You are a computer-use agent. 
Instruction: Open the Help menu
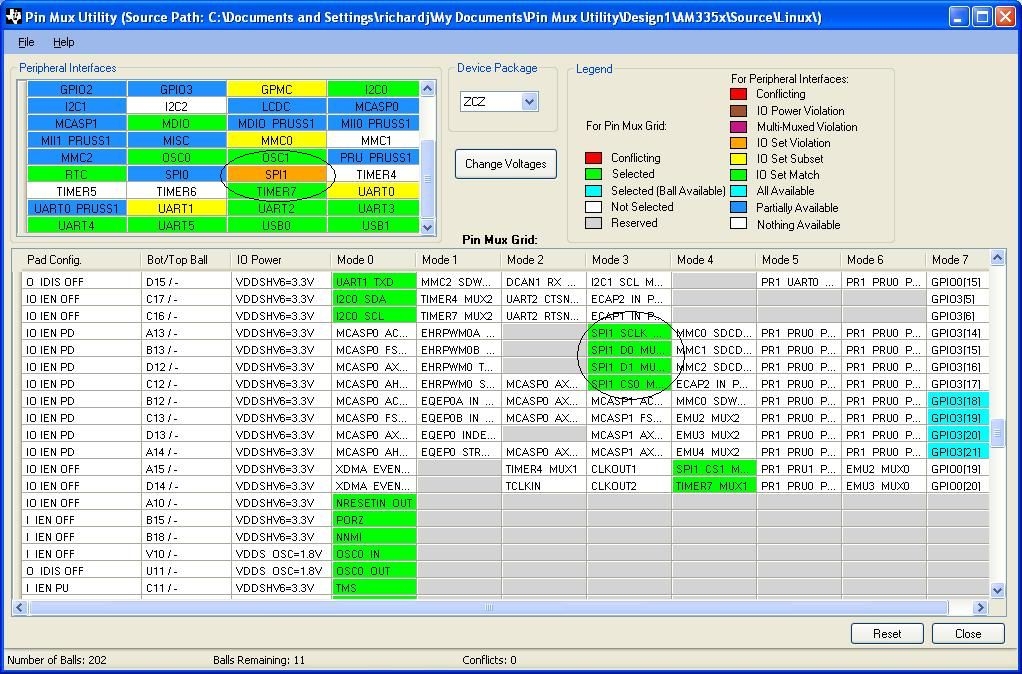coord(63,42)
